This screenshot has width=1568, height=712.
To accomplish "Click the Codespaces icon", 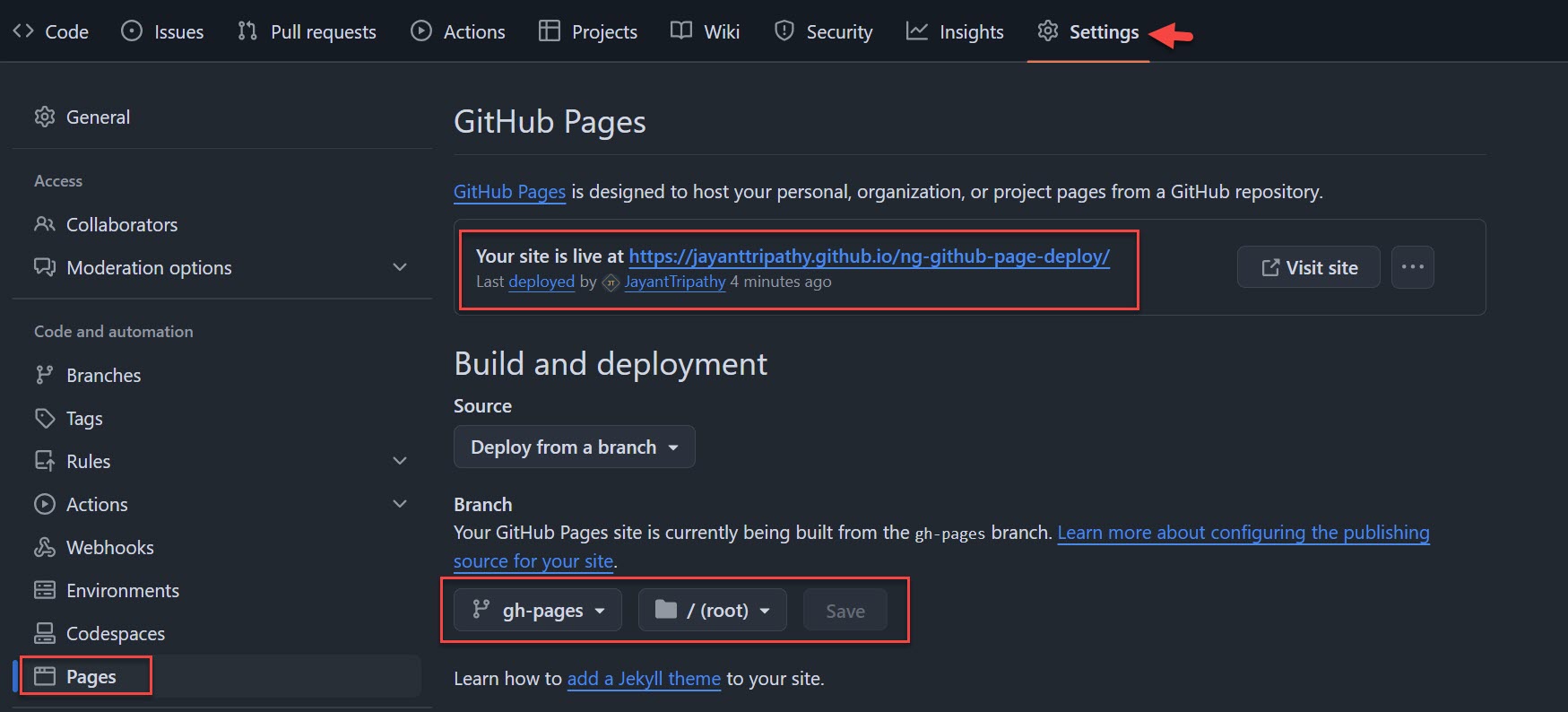I will pos(45,633).
